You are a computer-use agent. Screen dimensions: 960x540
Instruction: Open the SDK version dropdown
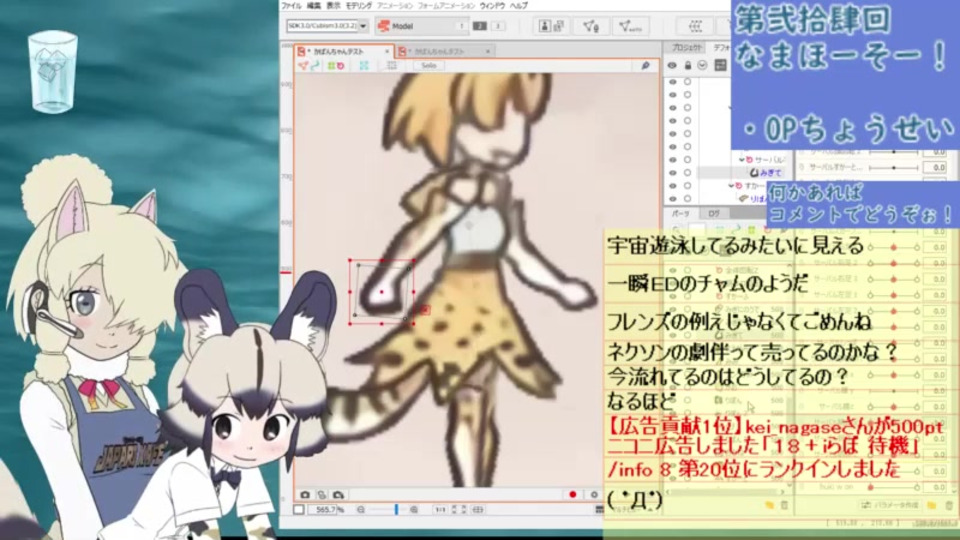(328, 26)
